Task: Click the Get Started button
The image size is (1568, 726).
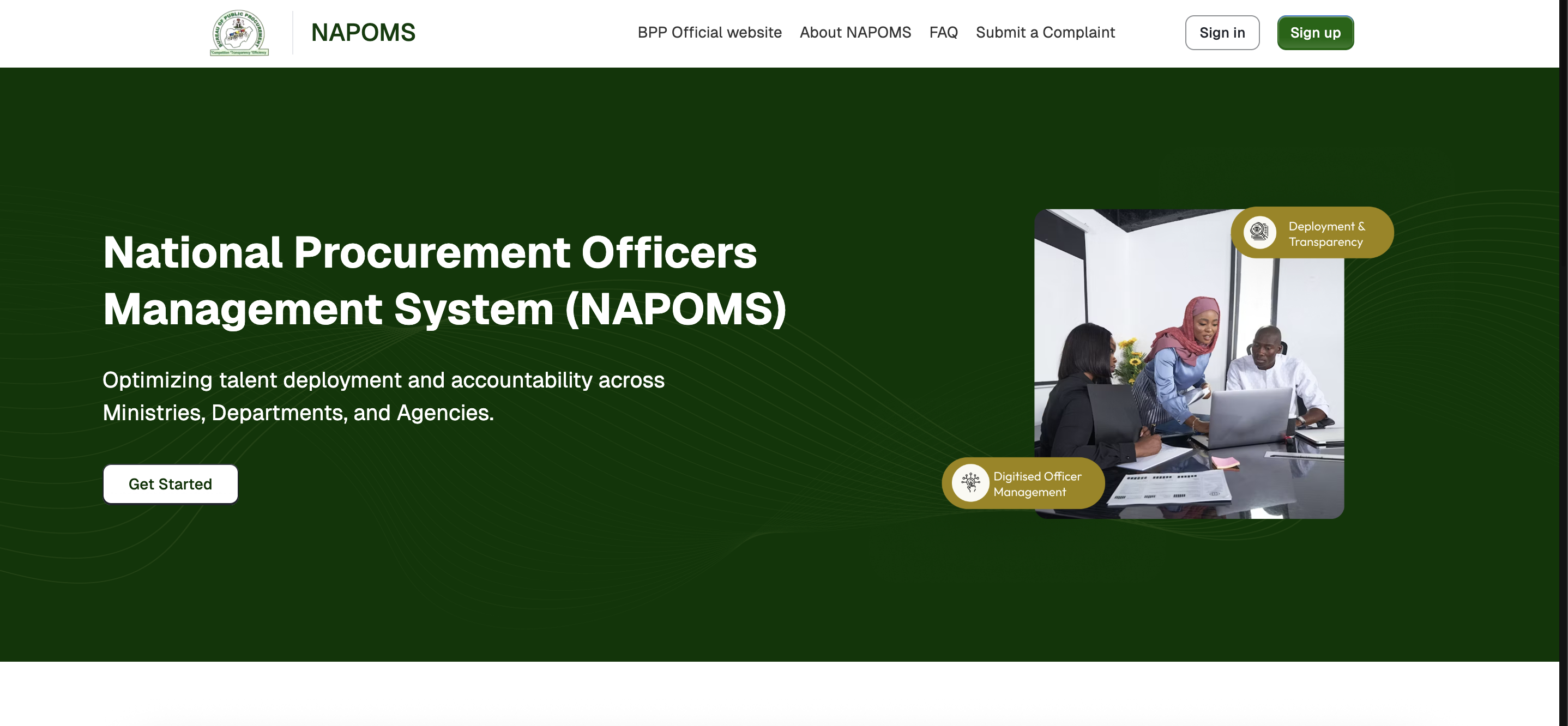Action: [170, 484]
